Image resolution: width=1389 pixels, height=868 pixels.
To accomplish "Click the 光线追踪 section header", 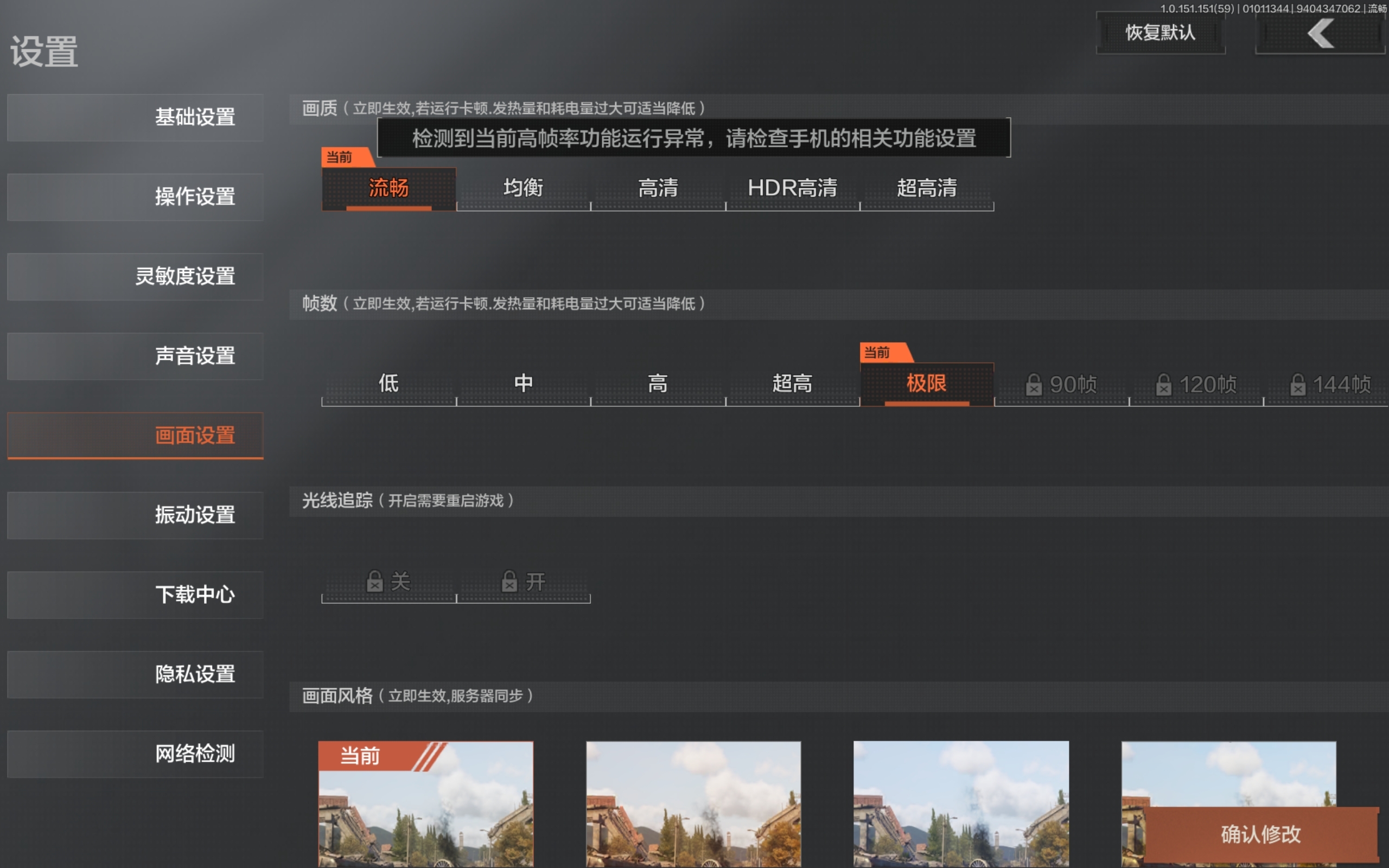I will pos(839,501).
